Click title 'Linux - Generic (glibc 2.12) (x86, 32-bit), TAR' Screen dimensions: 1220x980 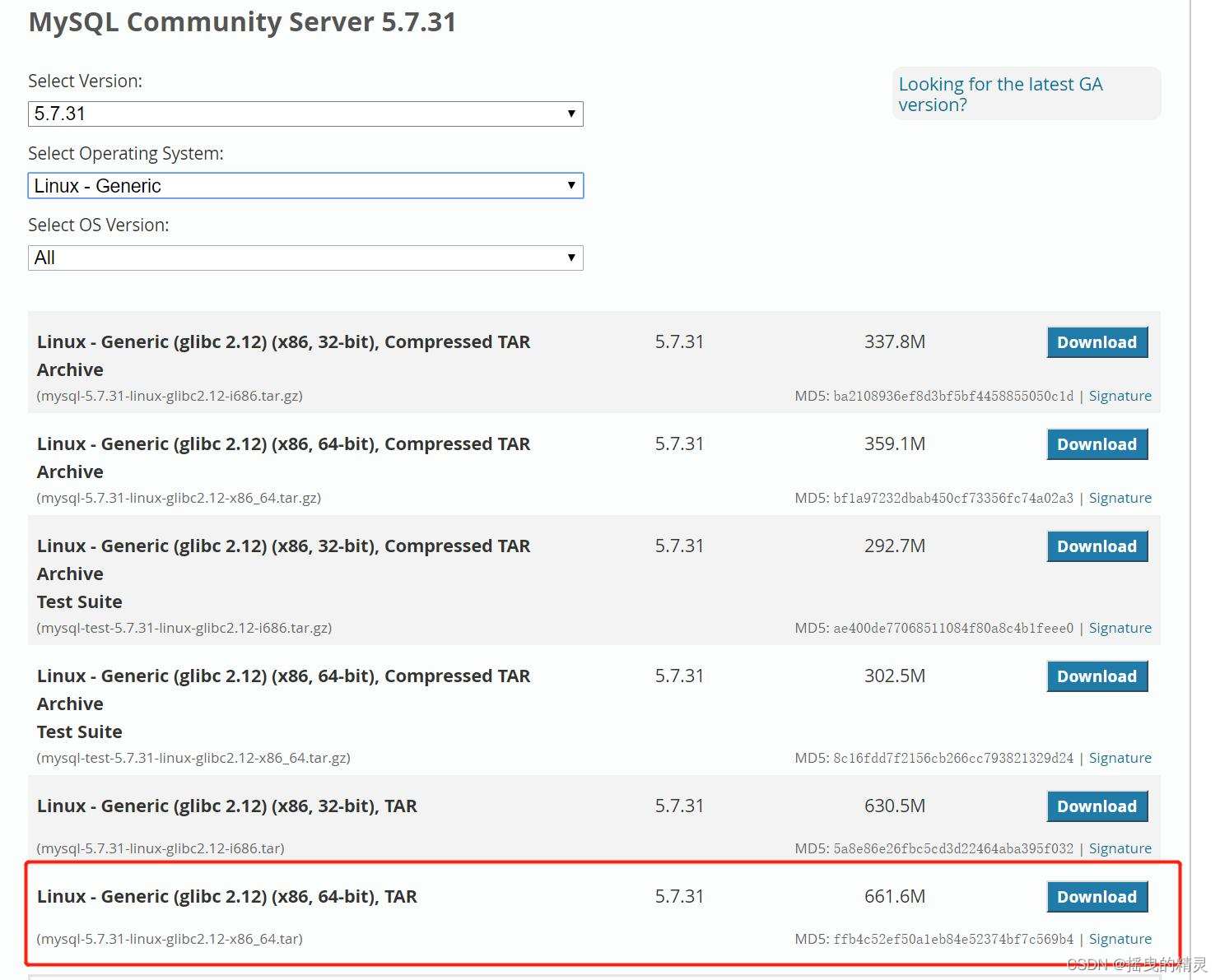[x=227, y=806]
